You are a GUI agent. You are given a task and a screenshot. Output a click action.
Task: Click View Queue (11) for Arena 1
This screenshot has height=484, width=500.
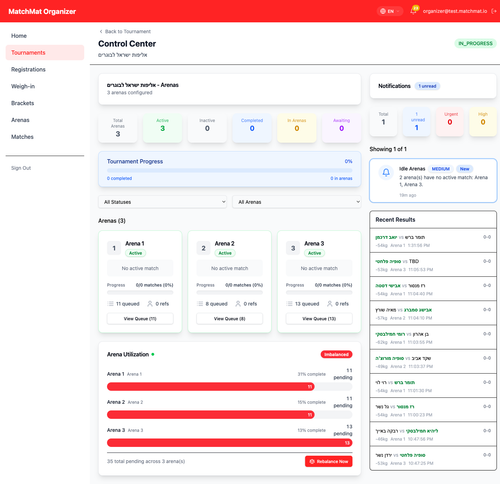pyautogui.click(x=140, y=319)
